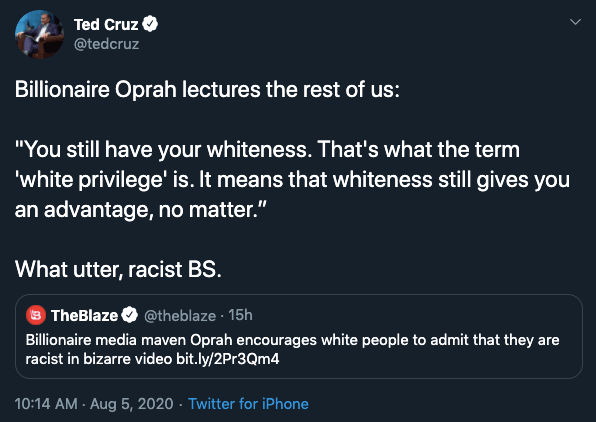Expand the tweet options chevron menu
596x422 pixels.
pos(575,22)
